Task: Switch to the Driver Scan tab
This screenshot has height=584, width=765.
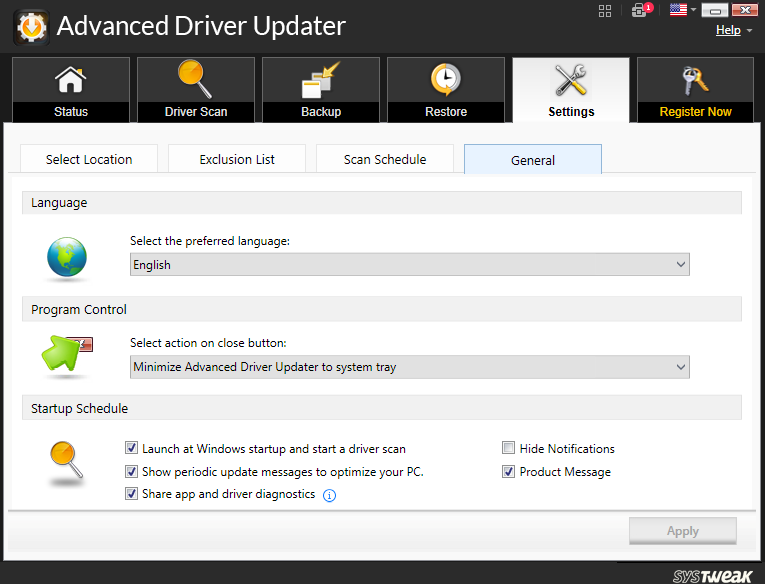Action: [x=196, y=90]
